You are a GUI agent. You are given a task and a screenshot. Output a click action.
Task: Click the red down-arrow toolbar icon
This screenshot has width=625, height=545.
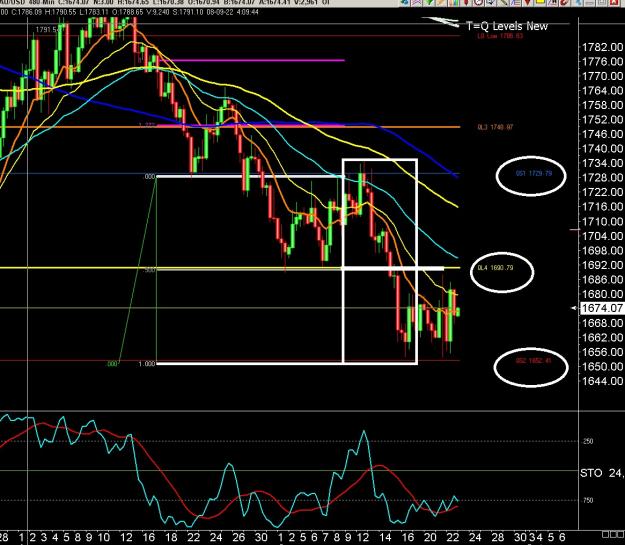[528, 2]
